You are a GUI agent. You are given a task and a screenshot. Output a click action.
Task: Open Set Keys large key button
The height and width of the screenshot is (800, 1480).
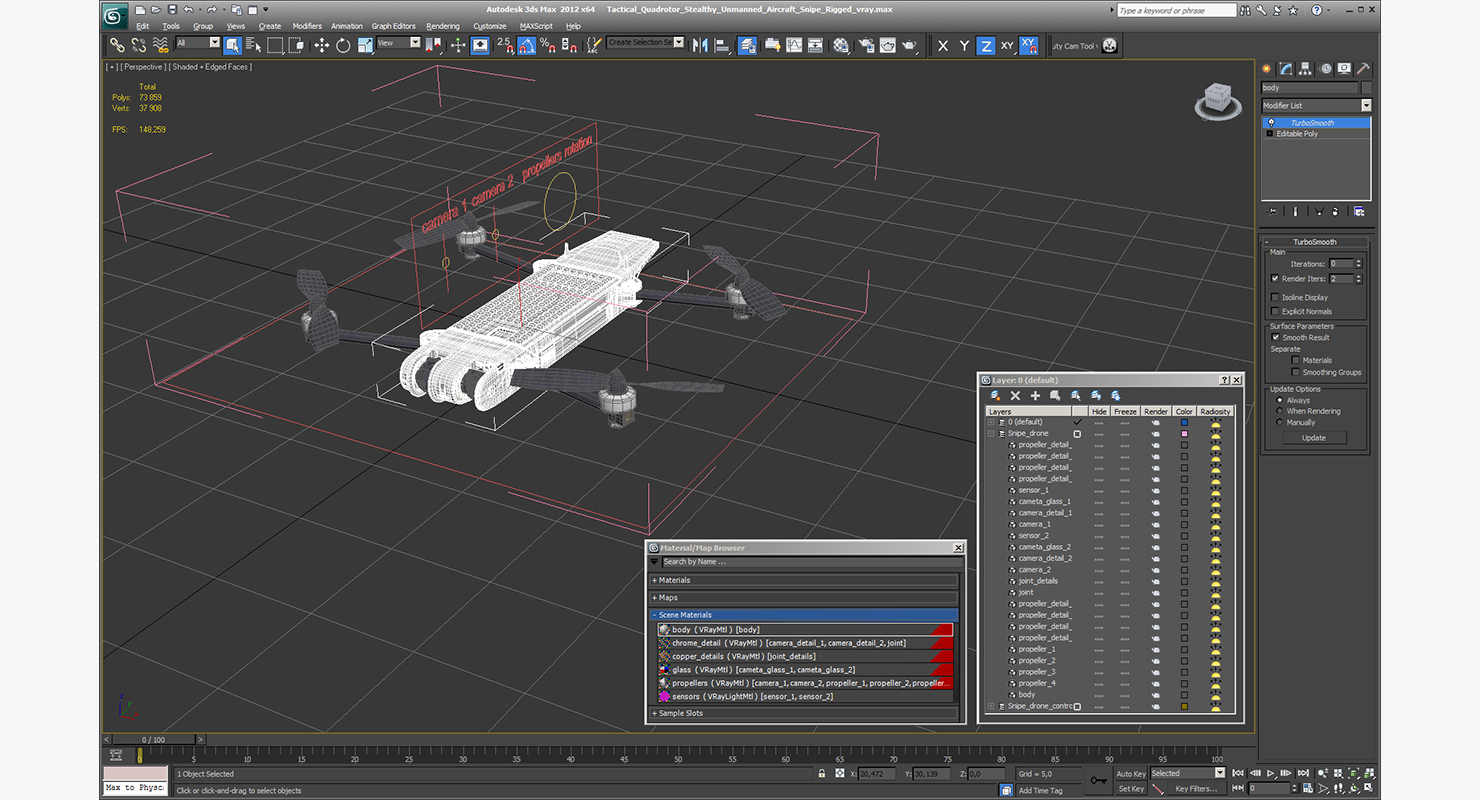[1099, 780]
